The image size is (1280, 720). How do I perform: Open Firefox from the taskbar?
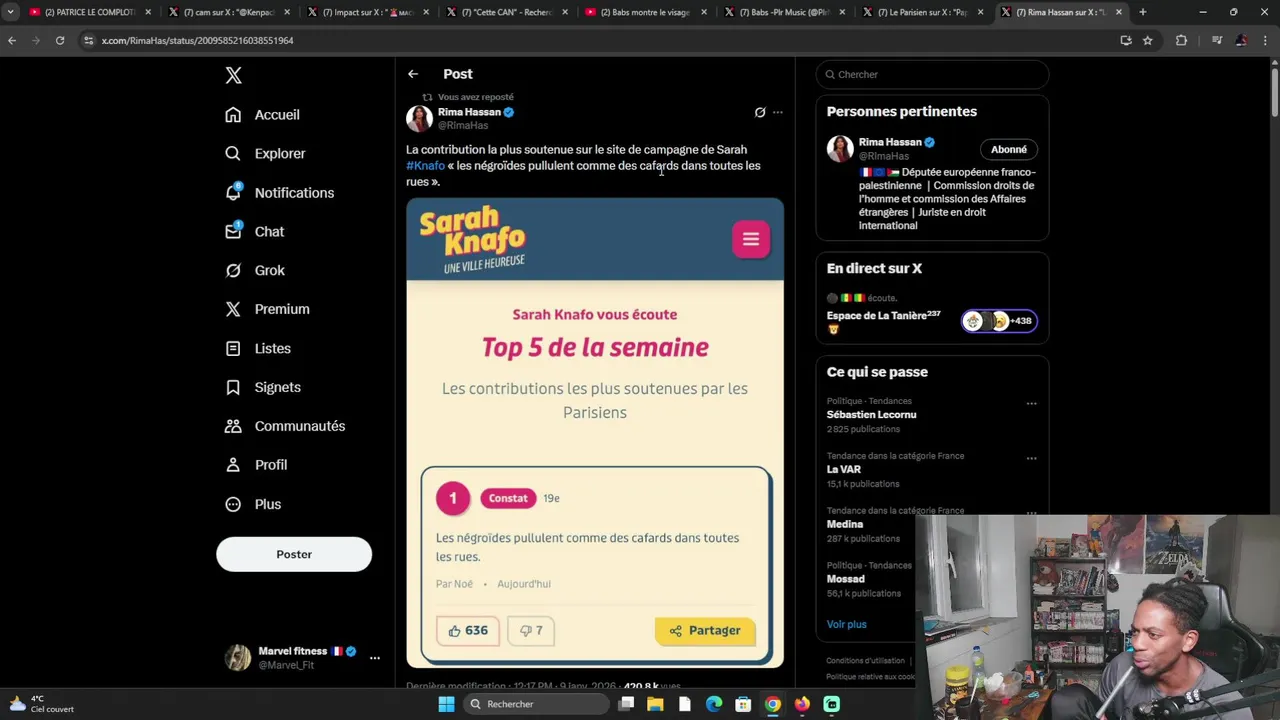coord(802,704)
